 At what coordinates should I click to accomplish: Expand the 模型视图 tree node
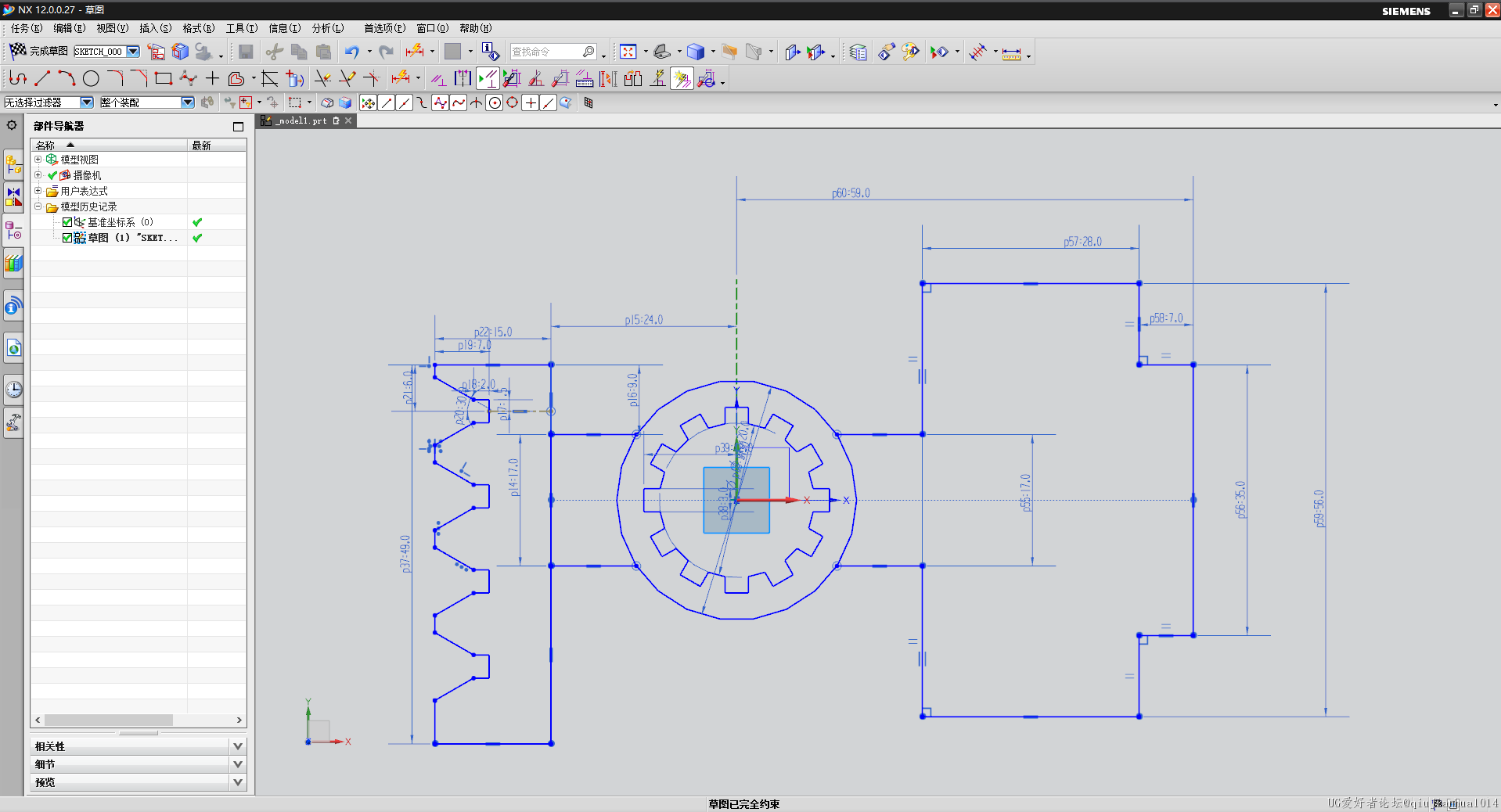click(38, 159)
